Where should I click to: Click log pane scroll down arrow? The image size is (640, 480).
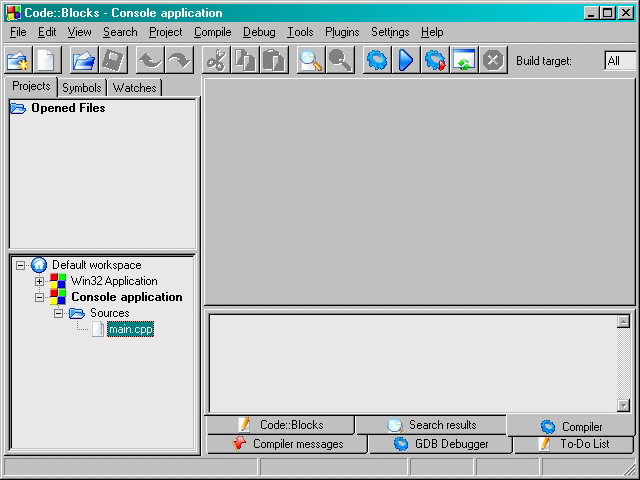pos(623,405)
